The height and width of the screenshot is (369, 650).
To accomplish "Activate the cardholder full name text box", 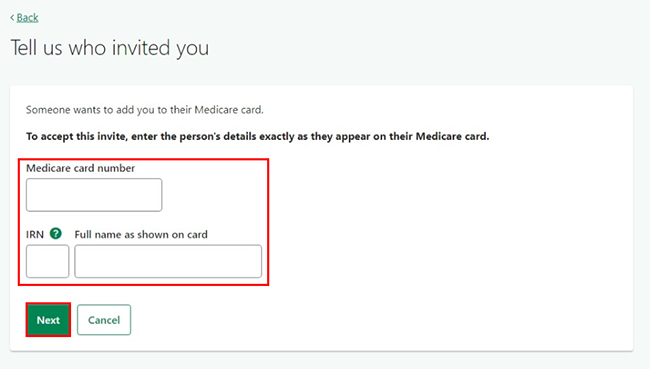I will pyautogui.click(x=168, y=261).
